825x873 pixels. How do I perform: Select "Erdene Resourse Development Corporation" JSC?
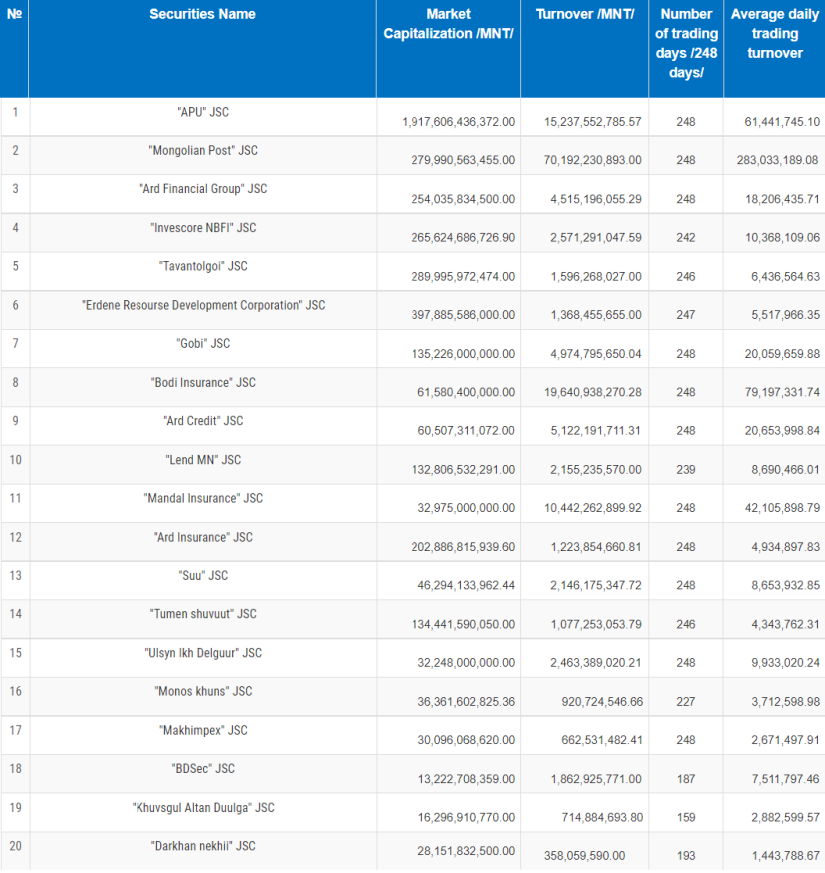pos(203,305)
